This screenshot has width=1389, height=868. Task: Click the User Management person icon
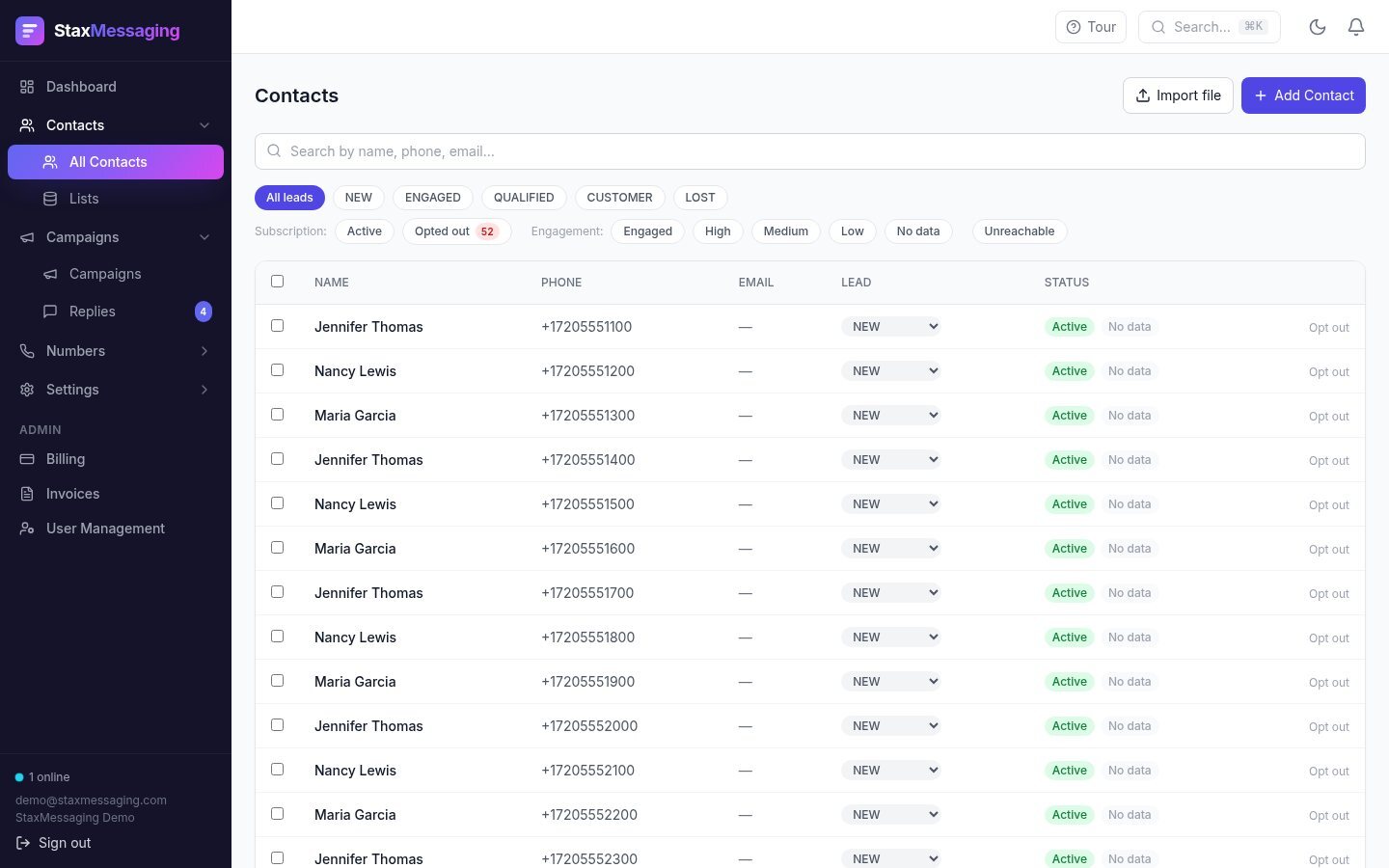coord(27,529)
